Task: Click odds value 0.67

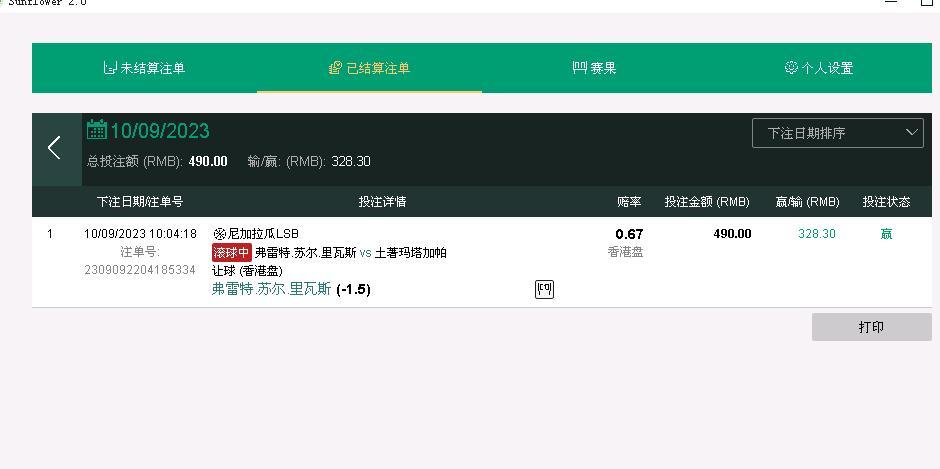Action: [x=629, y=234]
